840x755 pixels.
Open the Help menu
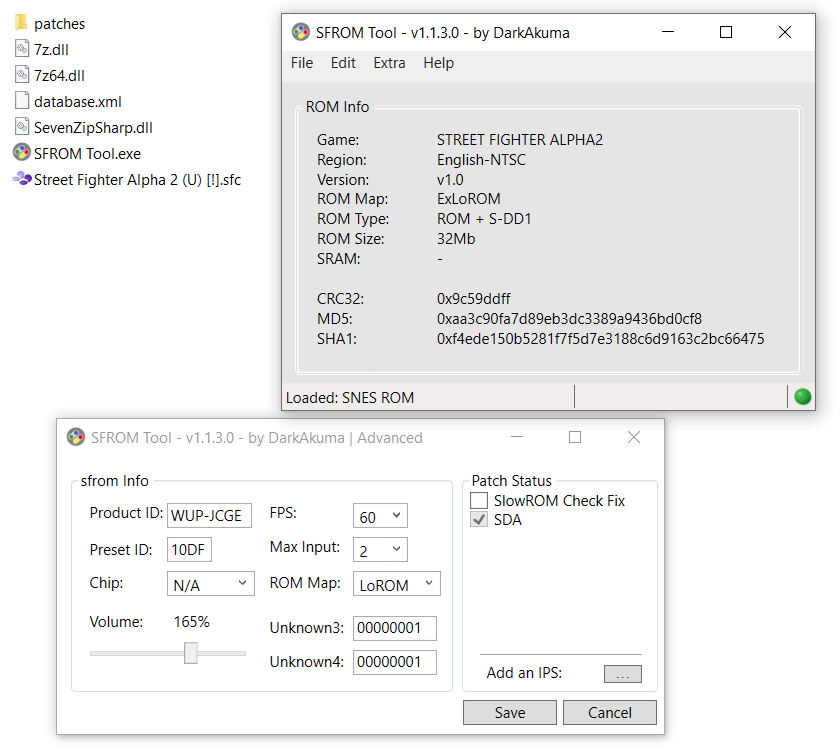coord(439,63)
